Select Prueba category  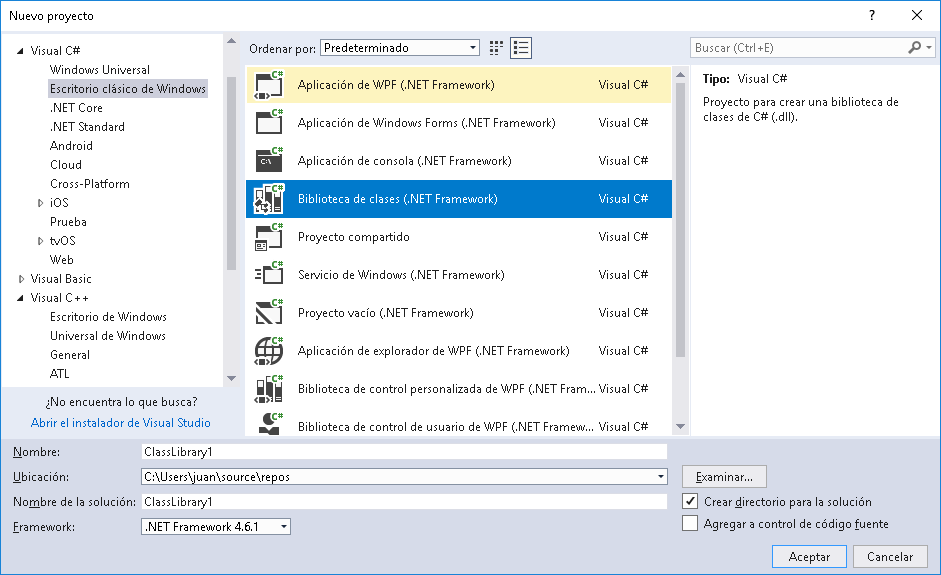(68, 222)
